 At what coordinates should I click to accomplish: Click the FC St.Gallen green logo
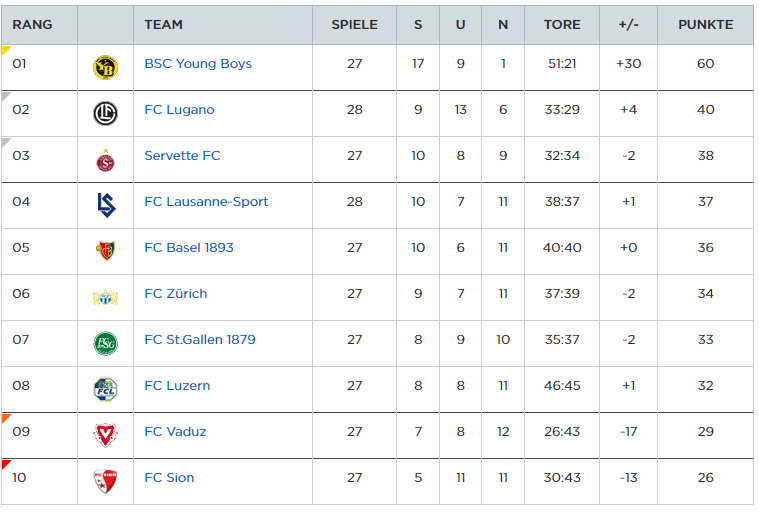(x=106, y=343)
